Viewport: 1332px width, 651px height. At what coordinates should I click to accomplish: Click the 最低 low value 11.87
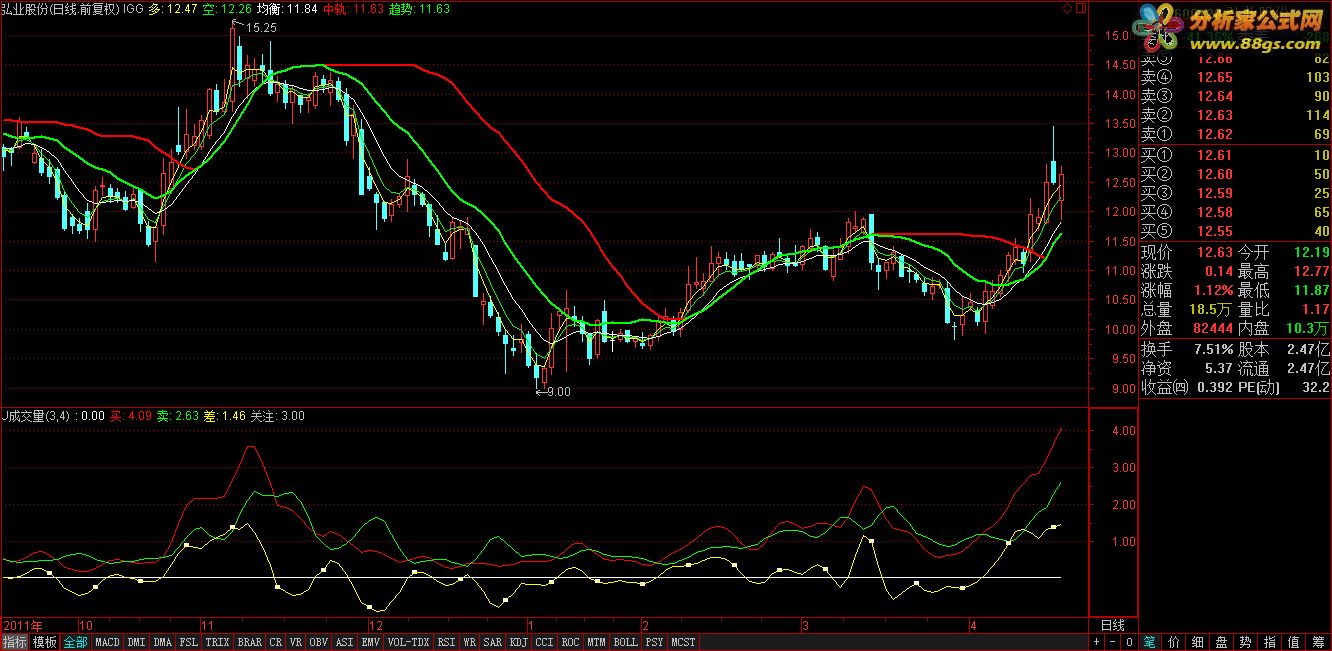point(1311,291)
